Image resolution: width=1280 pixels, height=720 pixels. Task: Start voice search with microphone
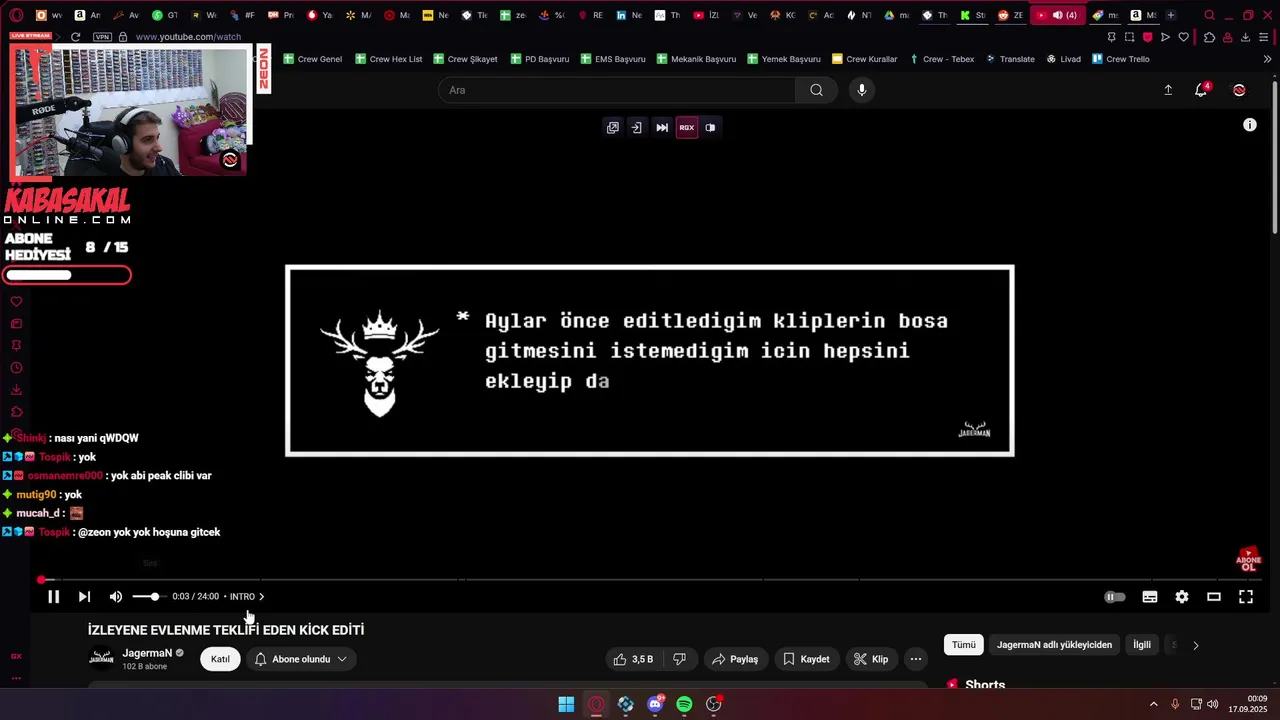tap(862, 90)
